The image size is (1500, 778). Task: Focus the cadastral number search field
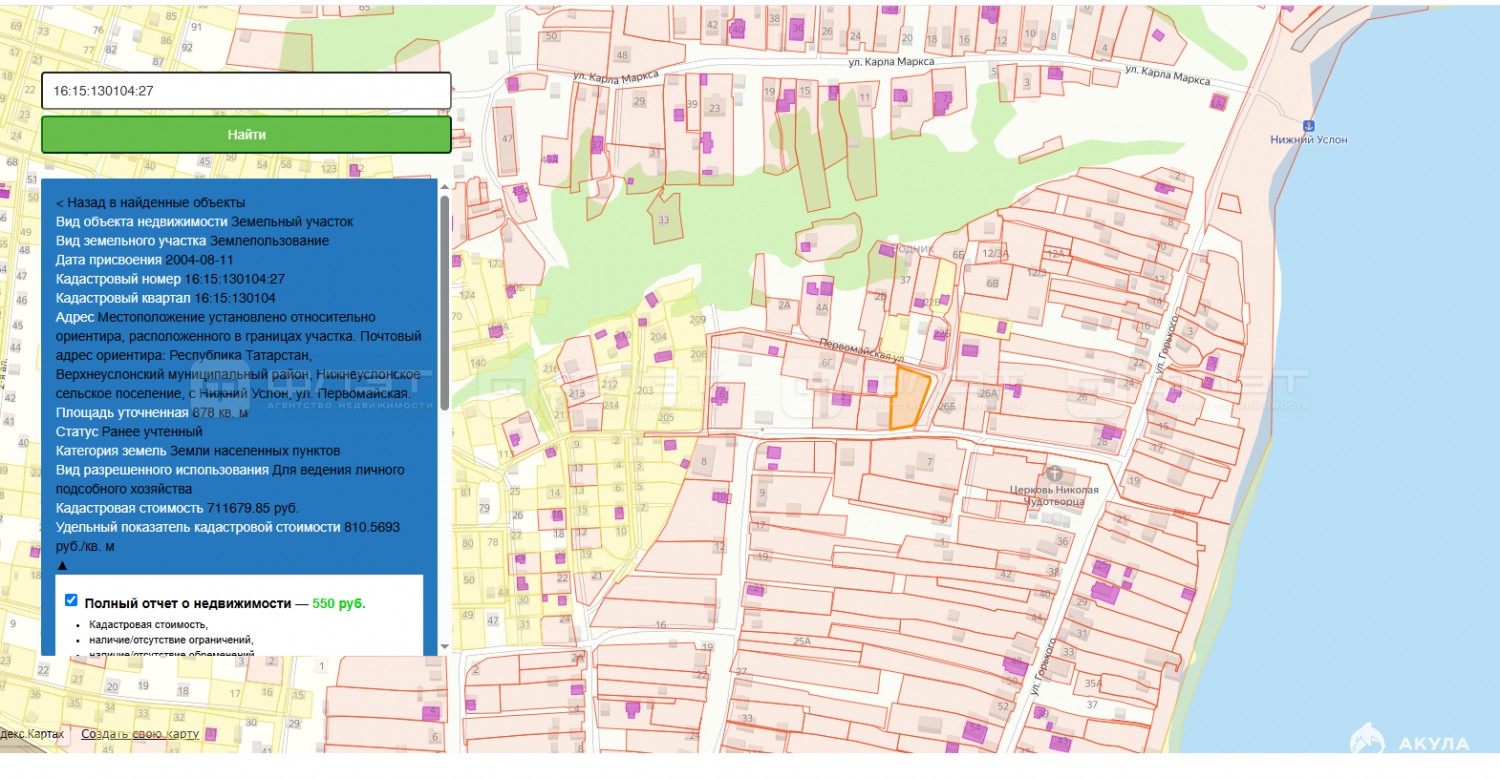[x=246, y=91]
